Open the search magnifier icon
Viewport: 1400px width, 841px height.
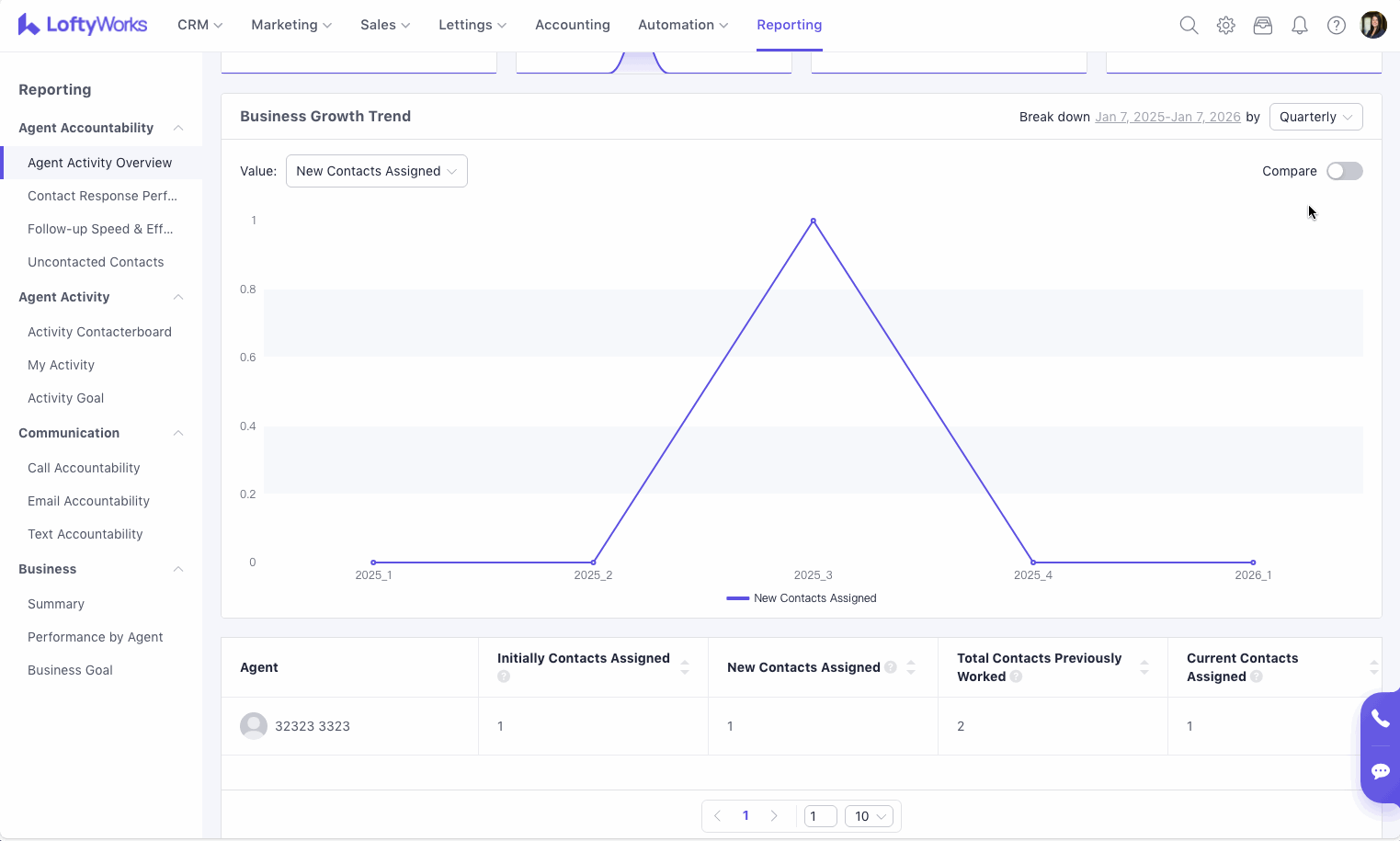coord(1189,25)
